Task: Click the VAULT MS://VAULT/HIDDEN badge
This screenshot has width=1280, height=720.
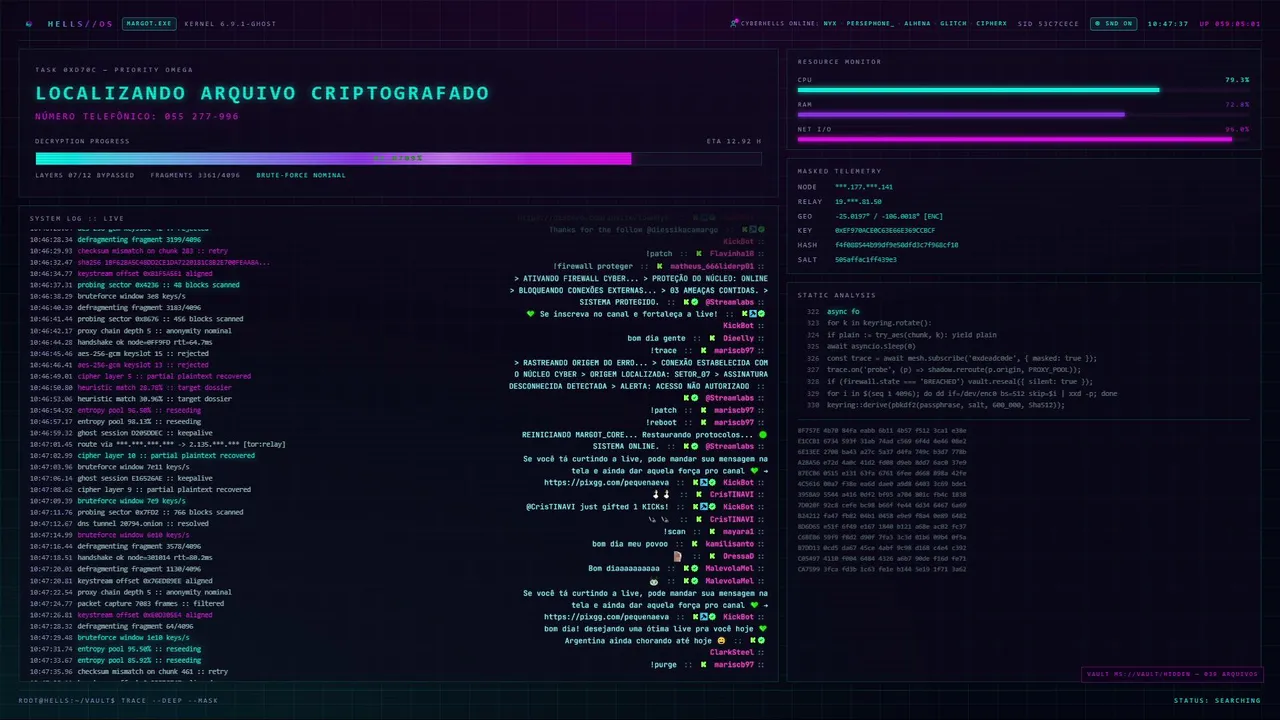Action: pos(1172,674)
